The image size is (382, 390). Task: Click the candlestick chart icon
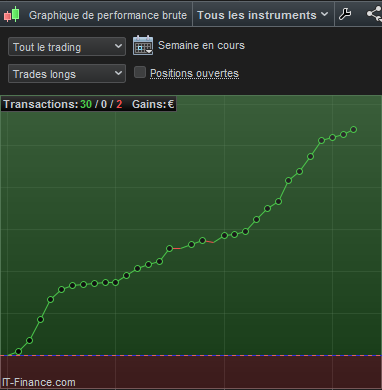pyautogui.click(x=12, y=15)
